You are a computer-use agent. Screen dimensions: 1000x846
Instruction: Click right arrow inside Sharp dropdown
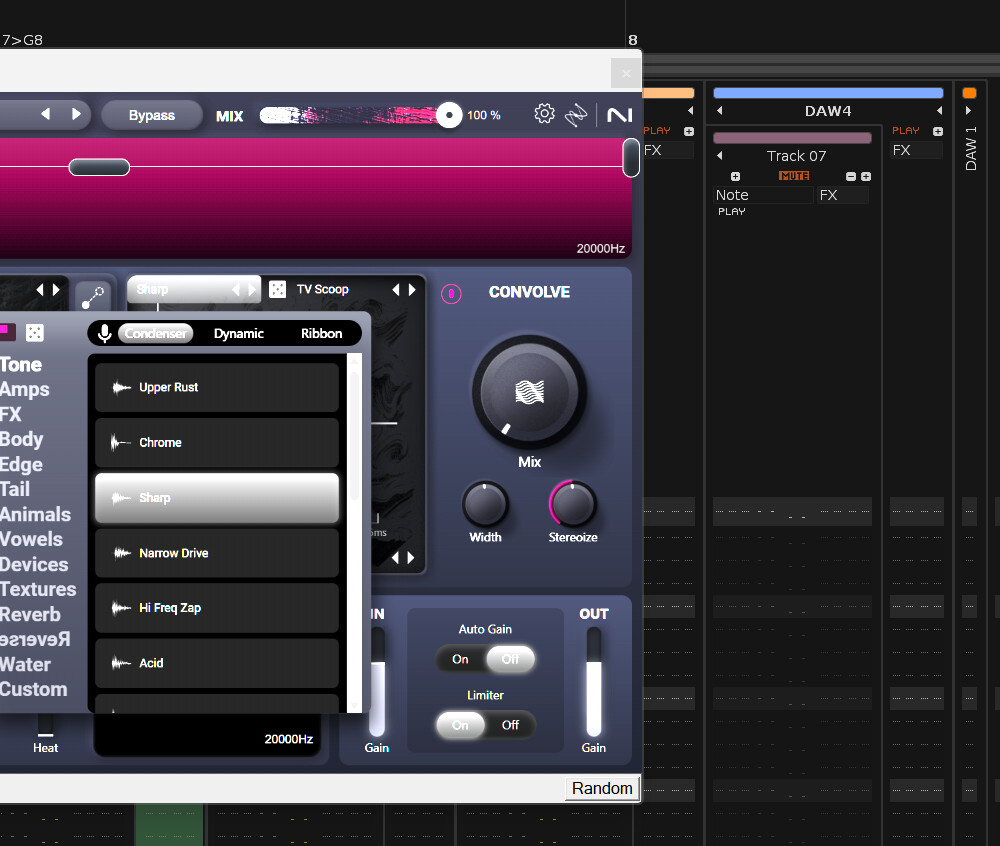[251, 290]
